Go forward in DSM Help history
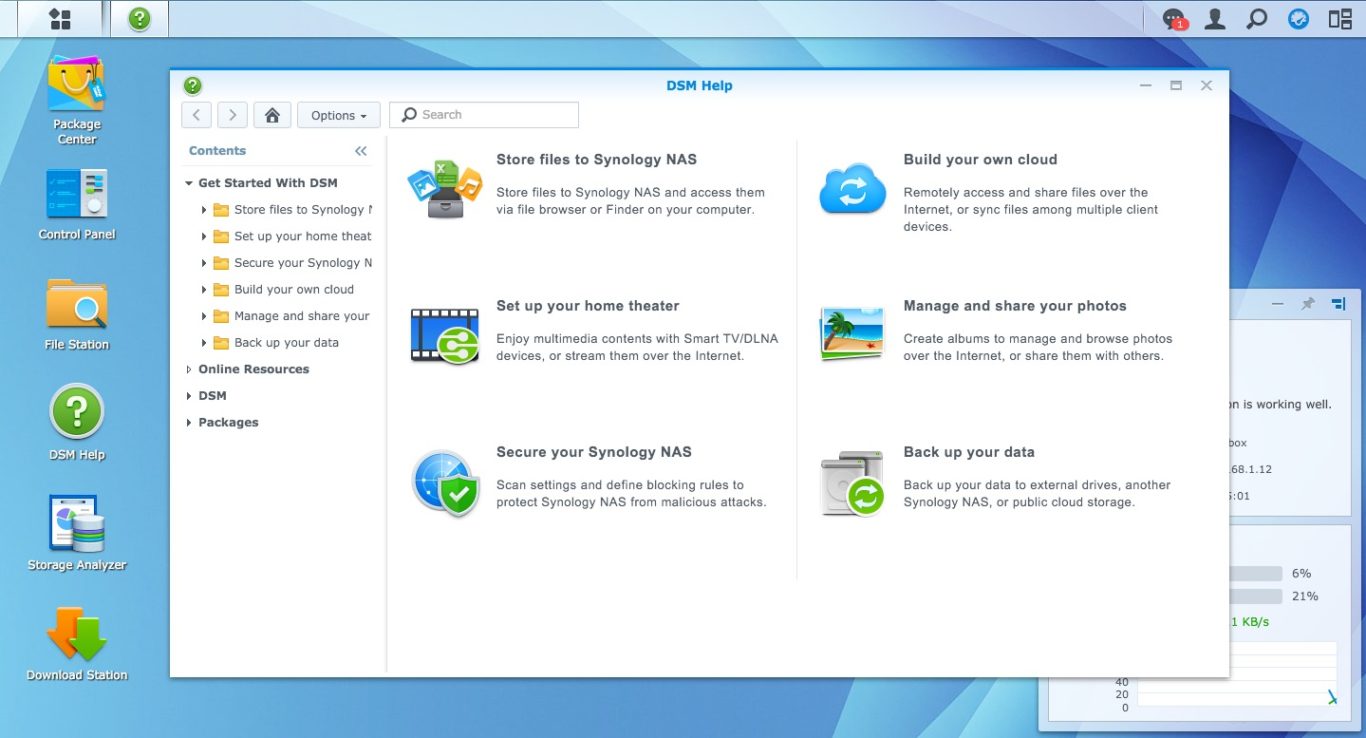This screenshot has width=1366, height=738. click(232, 115)
